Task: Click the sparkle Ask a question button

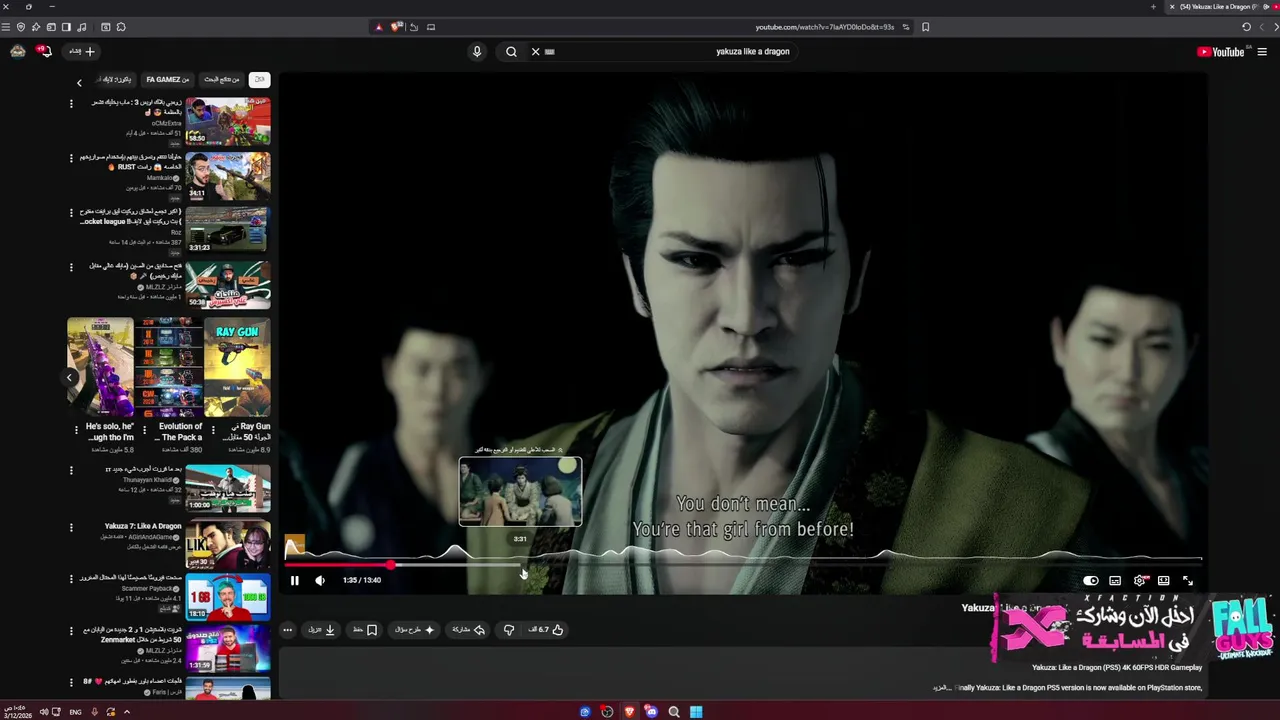Action: (415, 630)
